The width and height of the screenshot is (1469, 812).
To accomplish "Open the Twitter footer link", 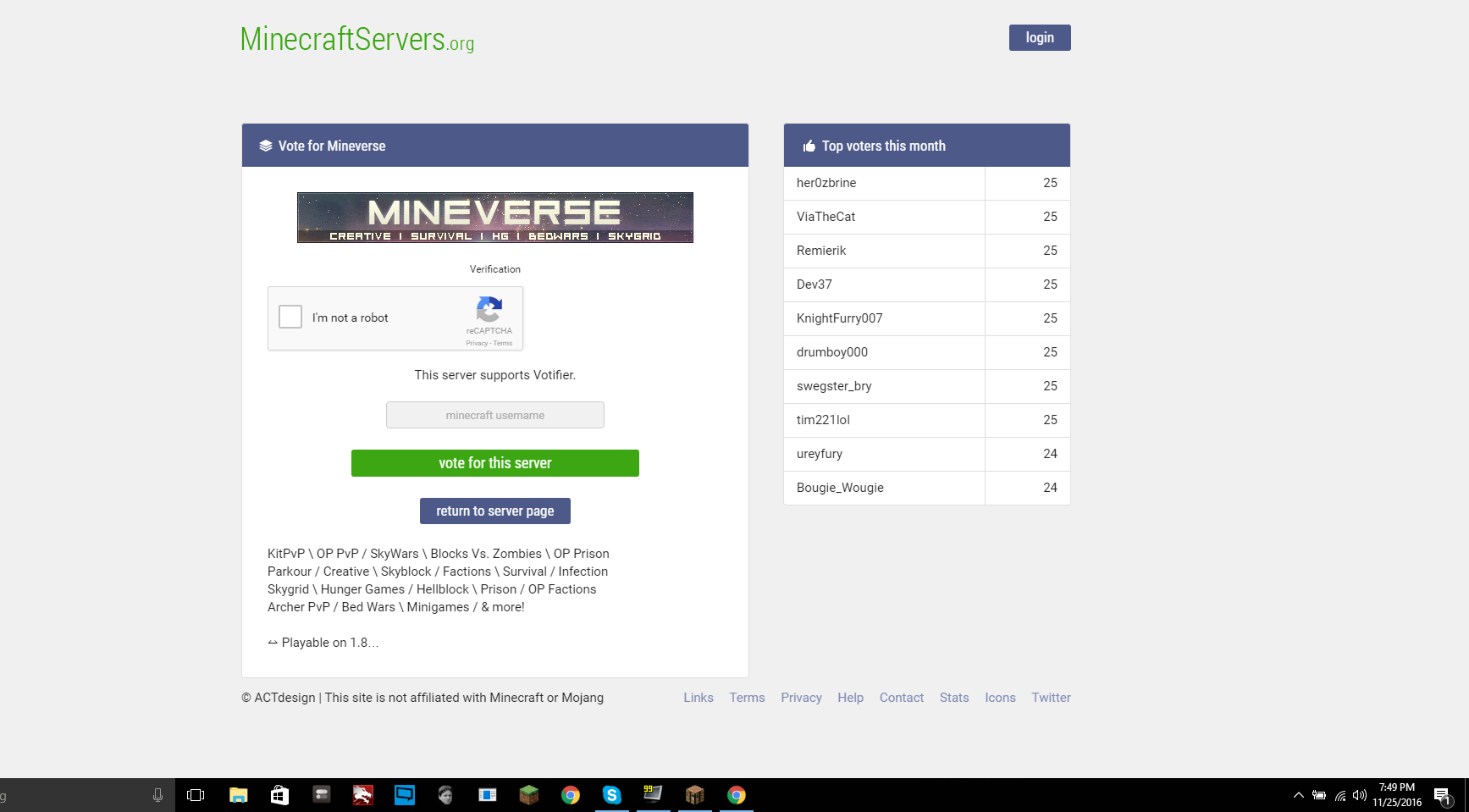I will coord(1051,698).
